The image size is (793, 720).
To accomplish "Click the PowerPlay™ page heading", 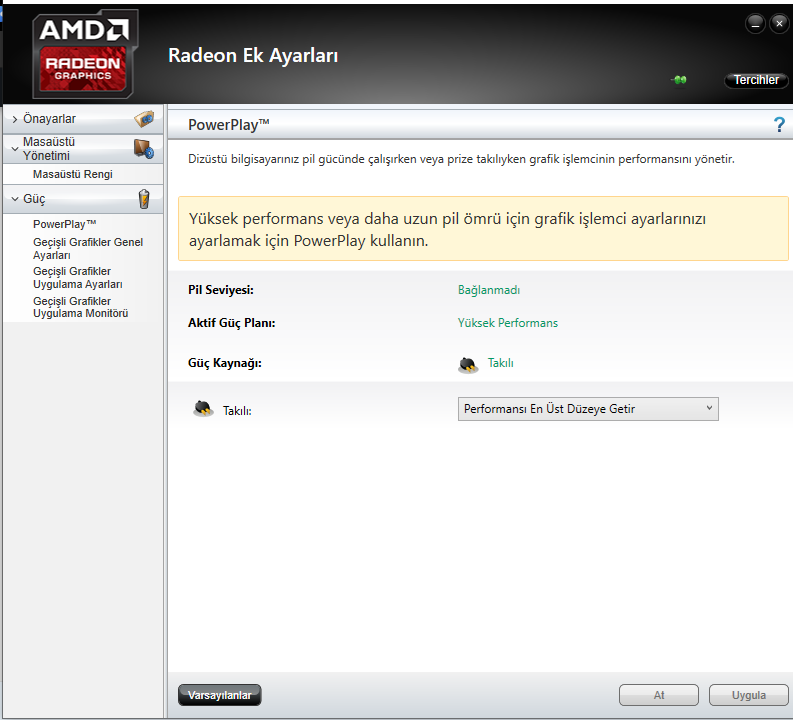I will [x=229, y=124].
